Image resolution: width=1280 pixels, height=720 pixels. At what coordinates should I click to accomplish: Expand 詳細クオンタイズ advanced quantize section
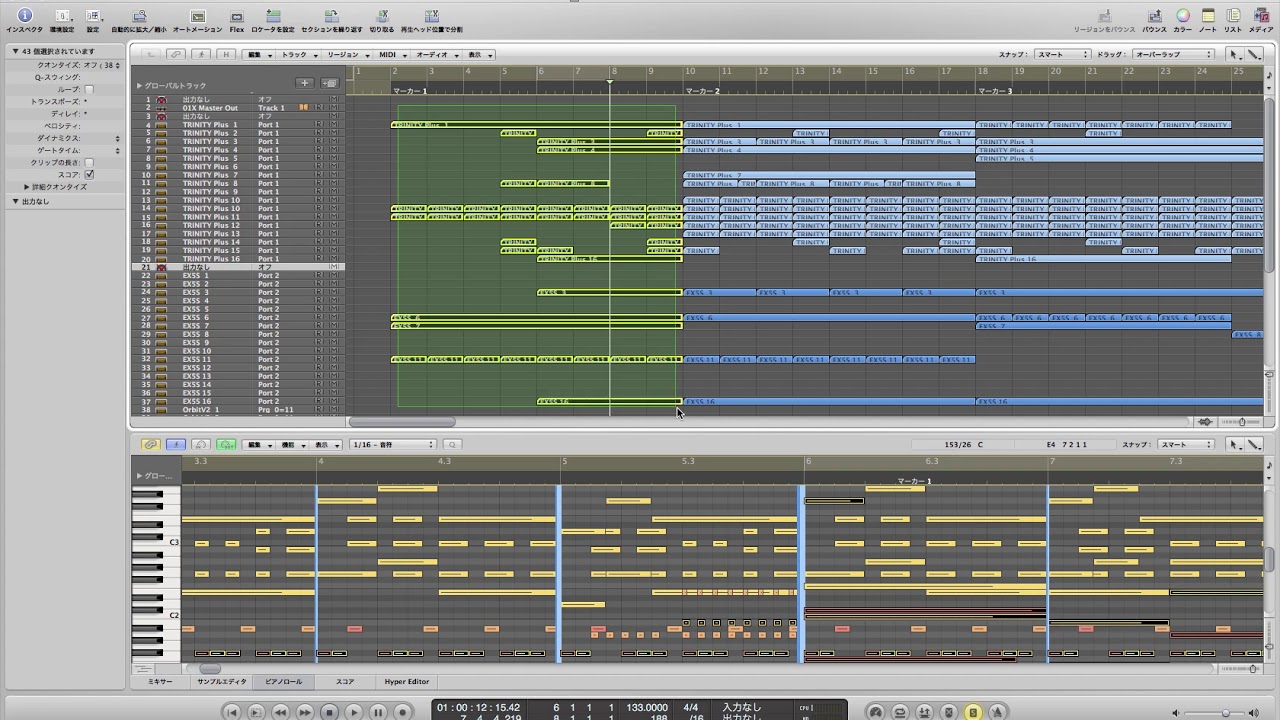pos(27,187)
